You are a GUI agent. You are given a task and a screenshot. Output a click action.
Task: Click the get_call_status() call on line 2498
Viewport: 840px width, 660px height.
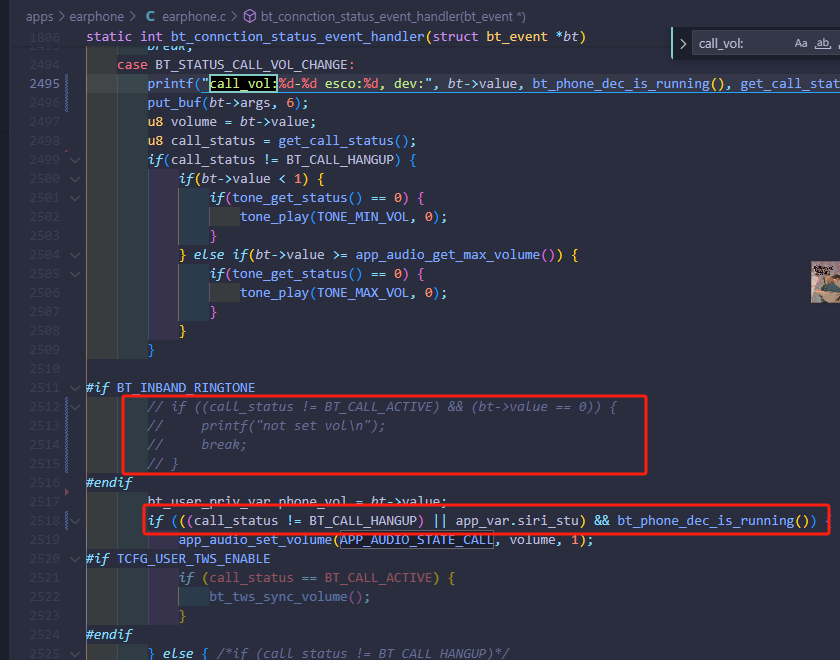coord(343,141)
